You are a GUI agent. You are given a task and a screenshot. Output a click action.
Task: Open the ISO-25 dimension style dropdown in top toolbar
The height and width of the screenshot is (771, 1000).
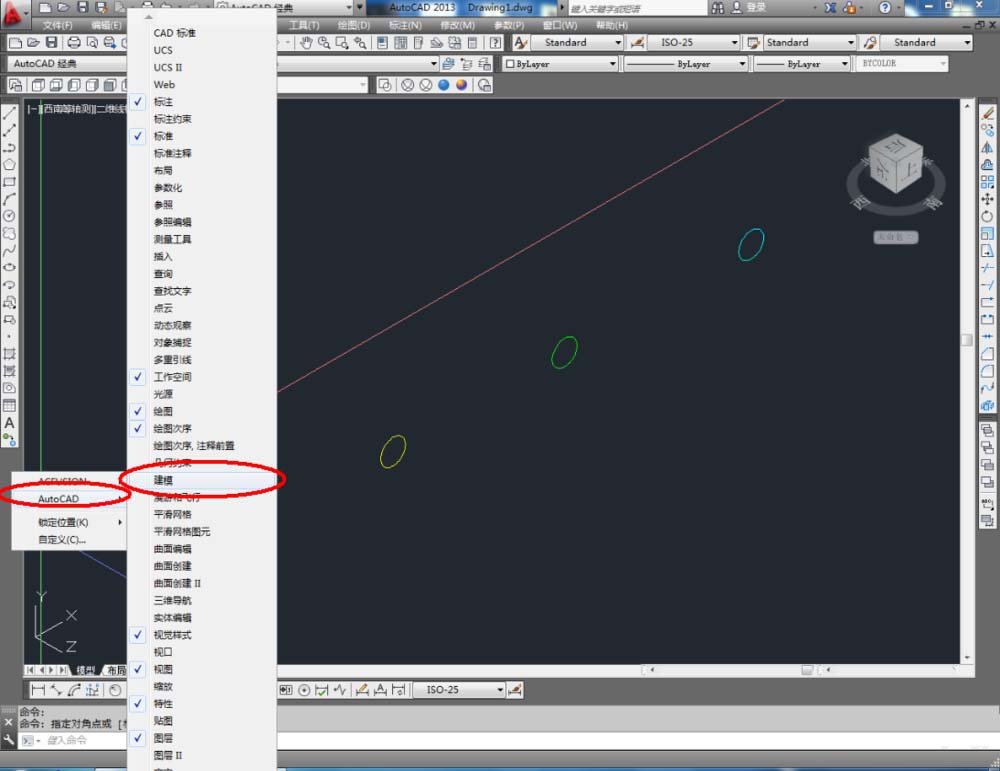click(734, 43)
